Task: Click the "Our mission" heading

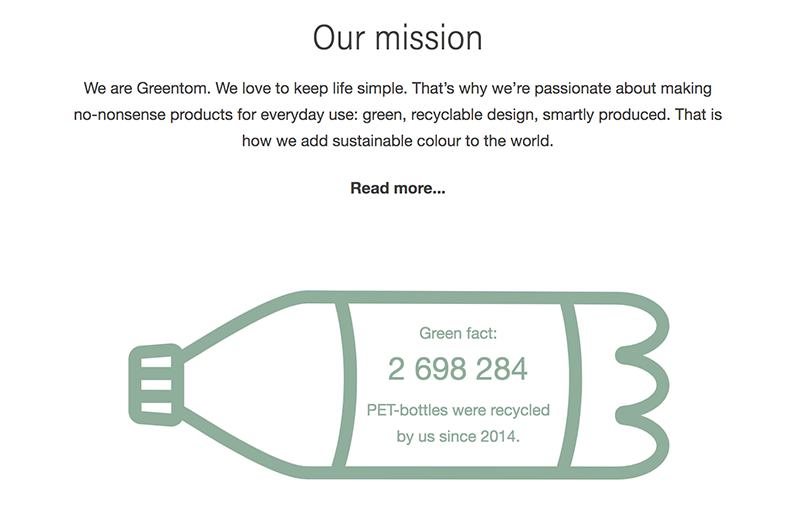Action: [397, 38]
